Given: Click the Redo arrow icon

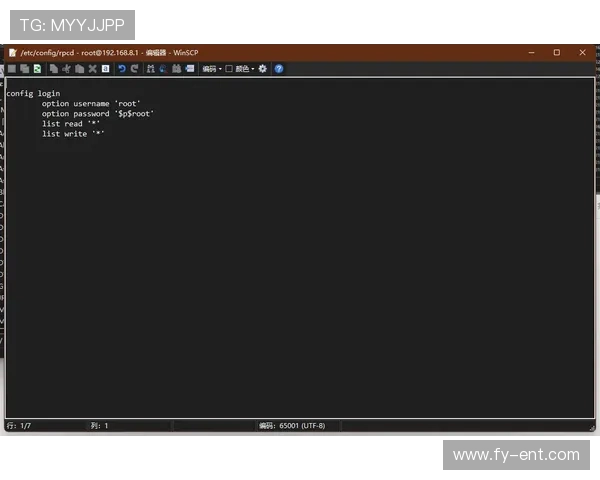Looking at the screenshot, I should click(134, 69).
